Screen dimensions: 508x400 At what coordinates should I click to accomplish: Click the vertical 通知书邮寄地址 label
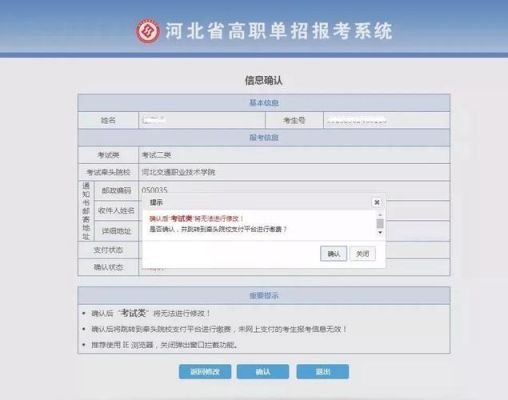[x=86, y=211]
